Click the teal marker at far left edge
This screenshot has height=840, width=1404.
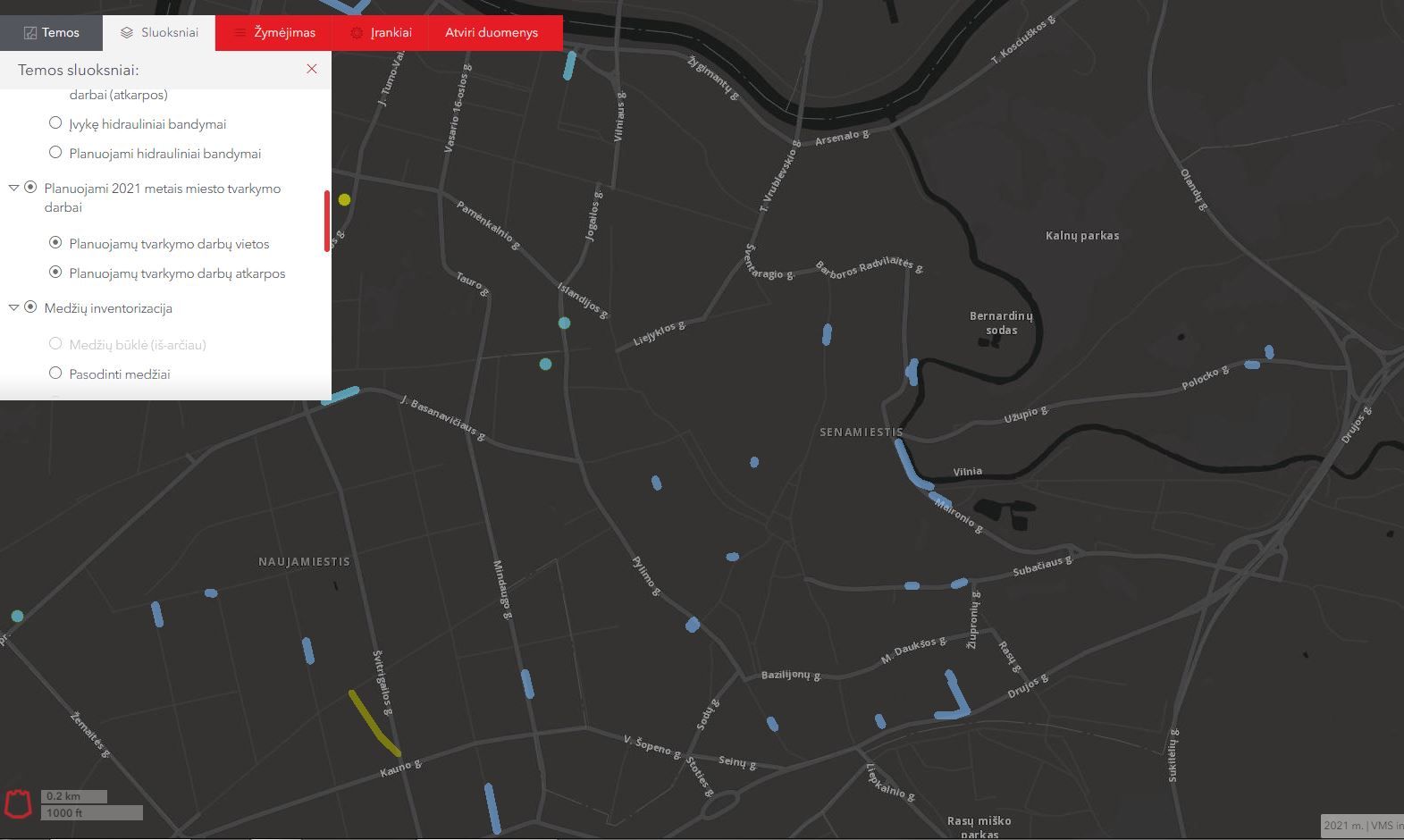pyautogui.click(x=17, y=616)
